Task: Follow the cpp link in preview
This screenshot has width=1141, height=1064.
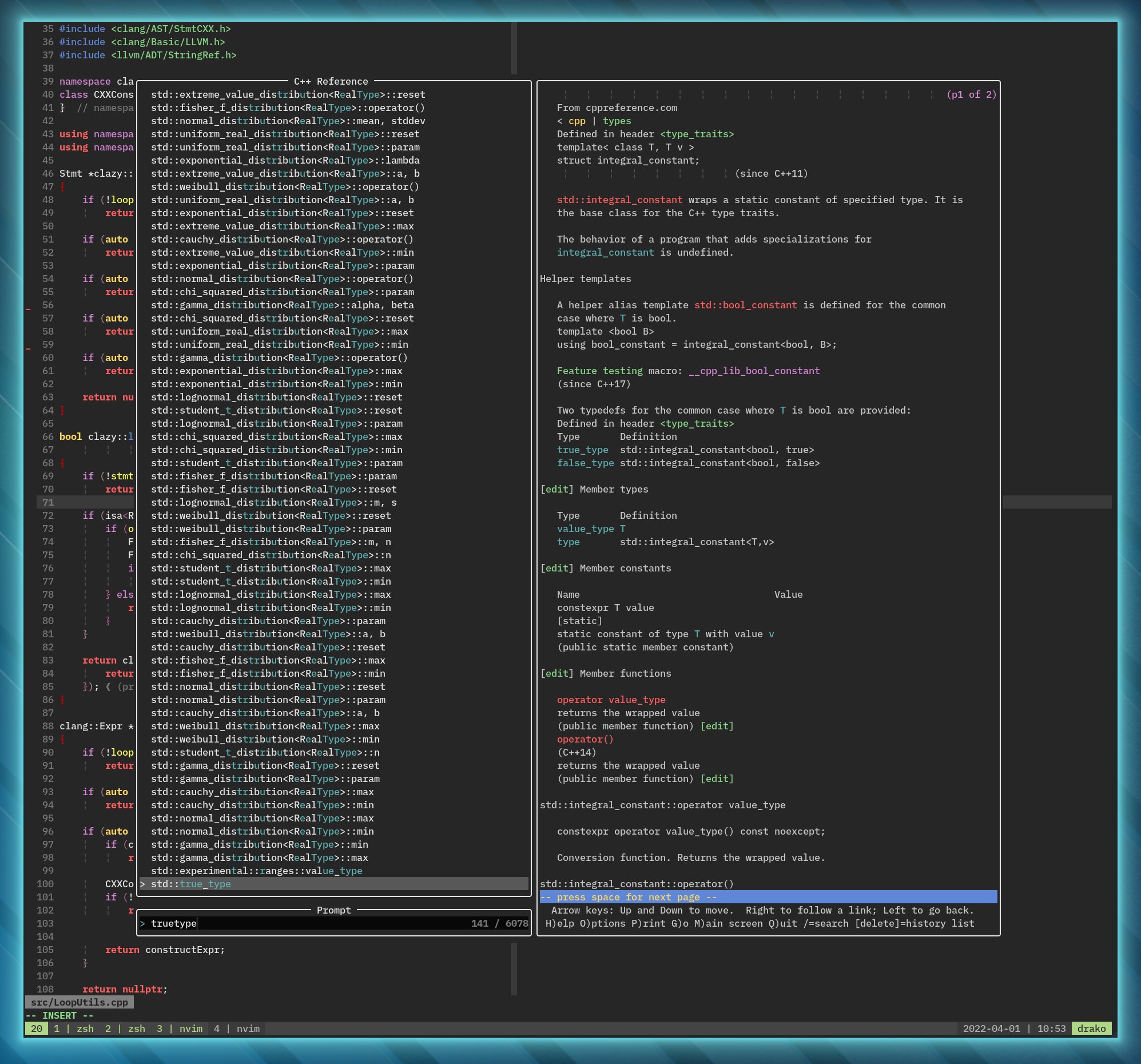Action: (x=577, y=121)
